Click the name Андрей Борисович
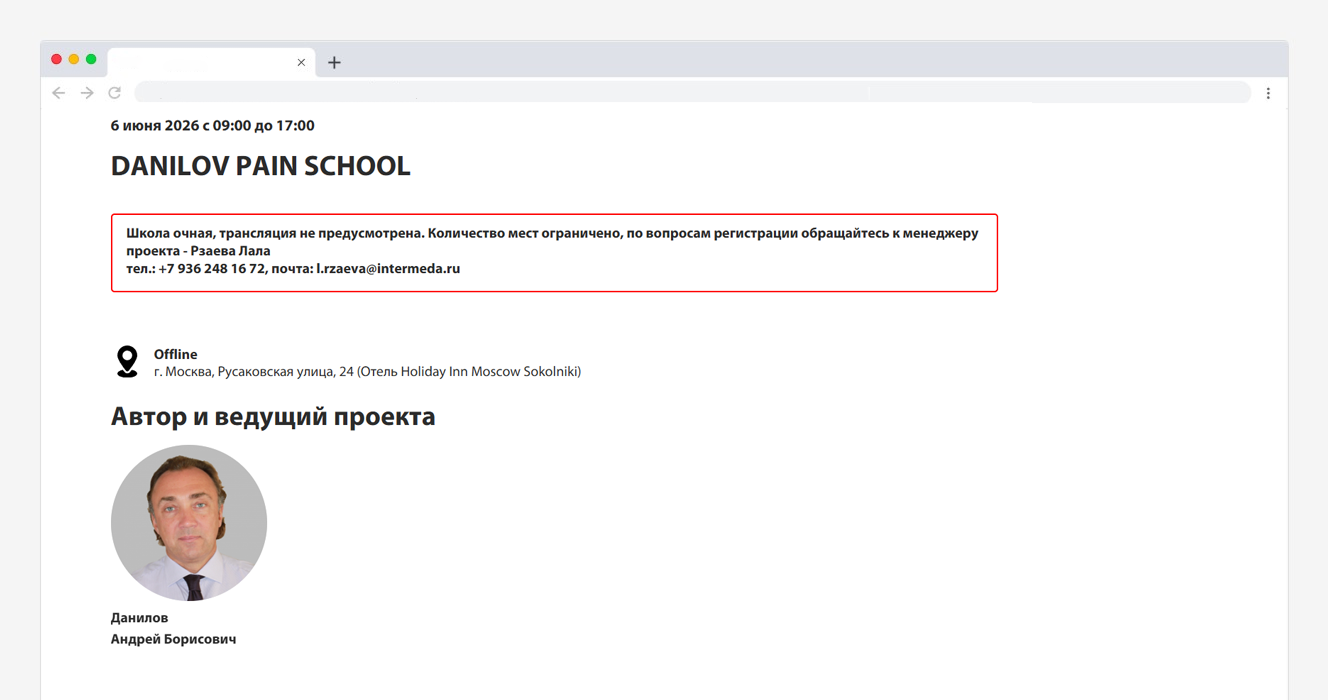The image size is (1328, 700). click(173, 639)
